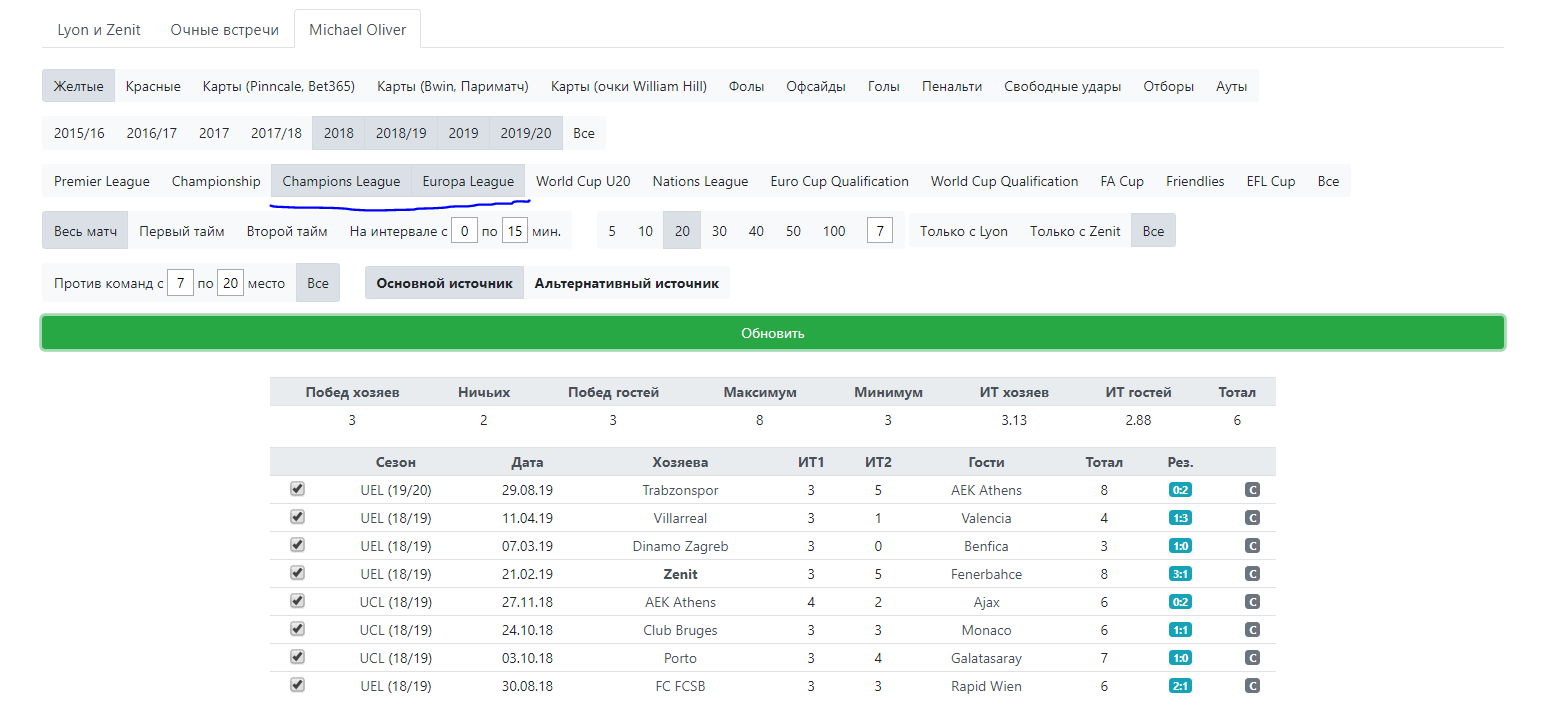The width and height of the screenshot is (1560, 707).
Task: Select the Michael Oliver tab
Action: [x=358, y=29]
